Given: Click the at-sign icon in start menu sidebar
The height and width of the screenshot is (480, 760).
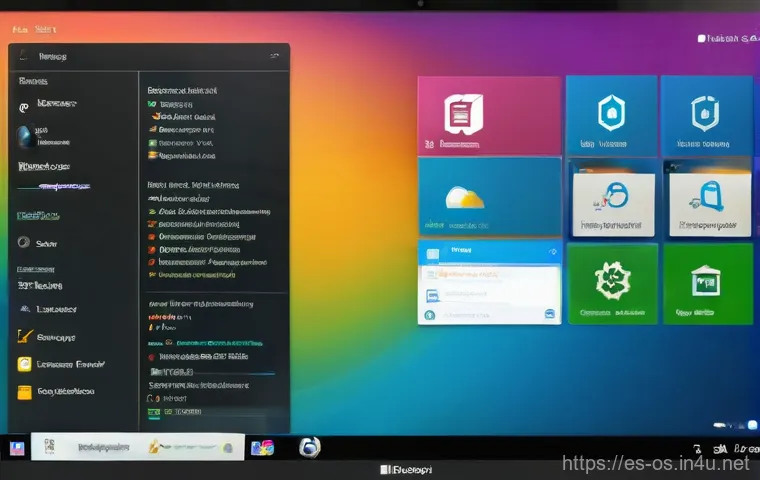Looking at the screenshot, I should tap(23, 107).
